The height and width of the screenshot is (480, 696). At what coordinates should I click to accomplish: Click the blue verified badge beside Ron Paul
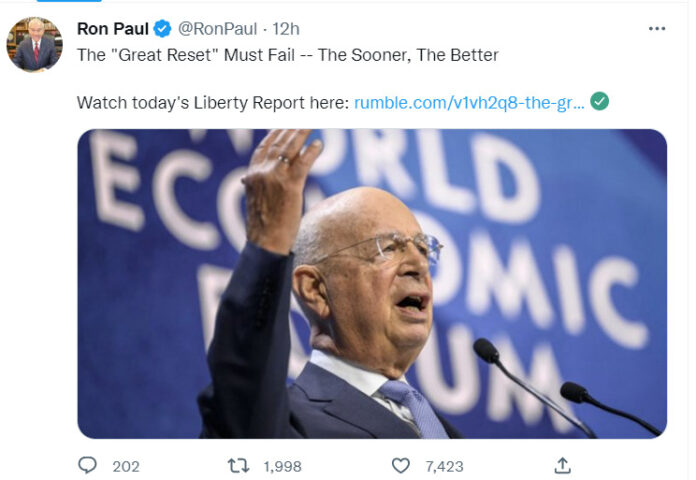click(x=162, y=29)
